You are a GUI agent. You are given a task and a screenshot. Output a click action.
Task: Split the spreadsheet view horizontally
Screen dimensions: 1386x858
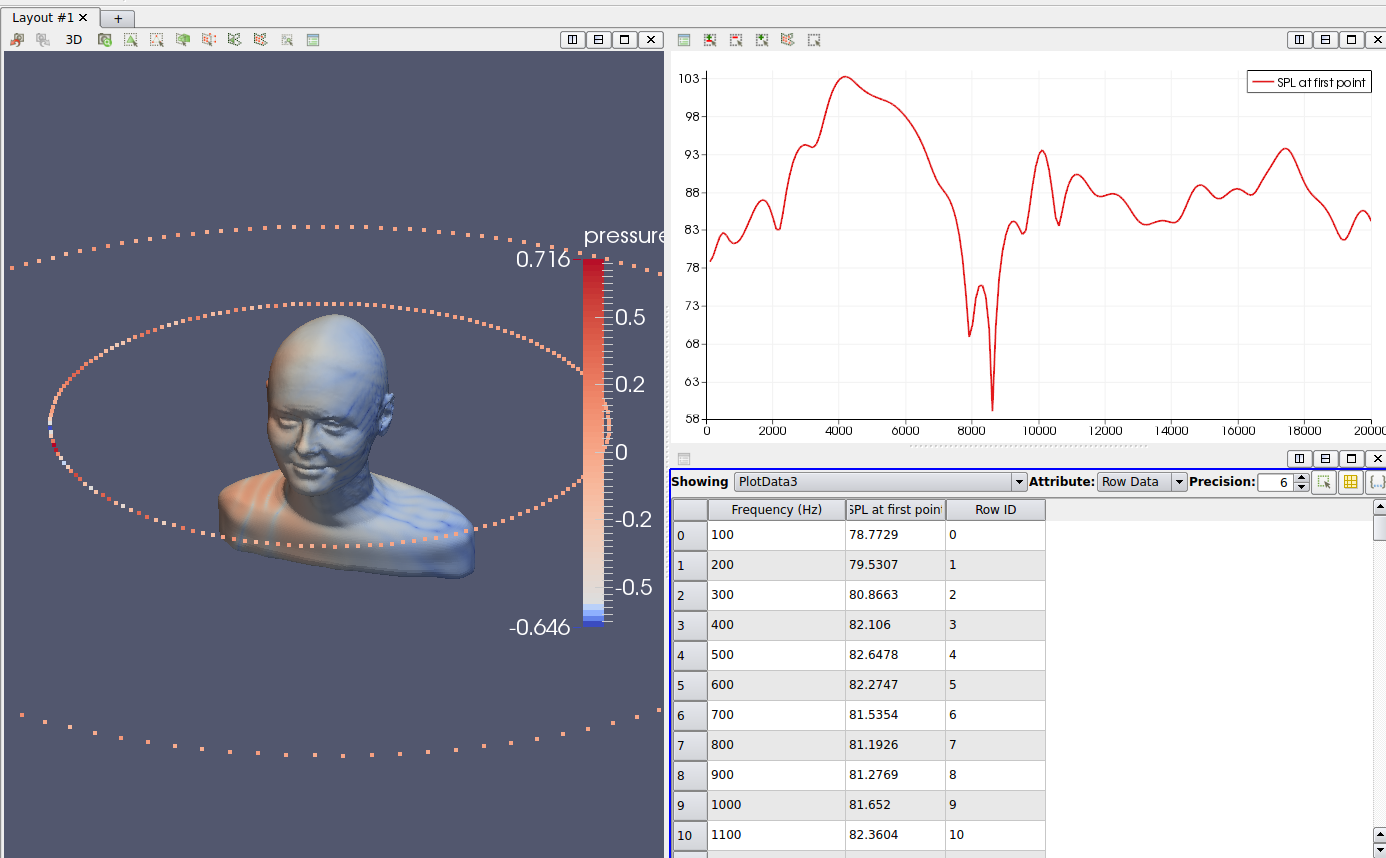click(1299, 459)
